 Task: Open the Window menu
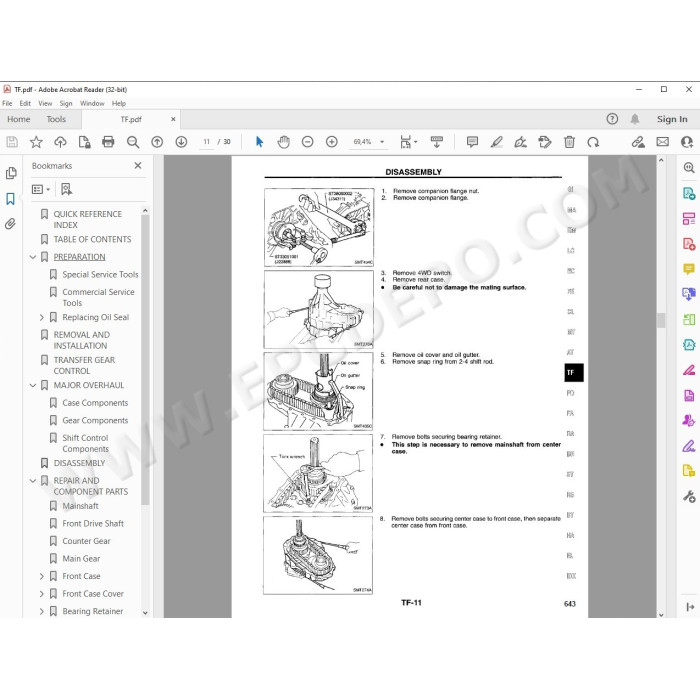92,104
